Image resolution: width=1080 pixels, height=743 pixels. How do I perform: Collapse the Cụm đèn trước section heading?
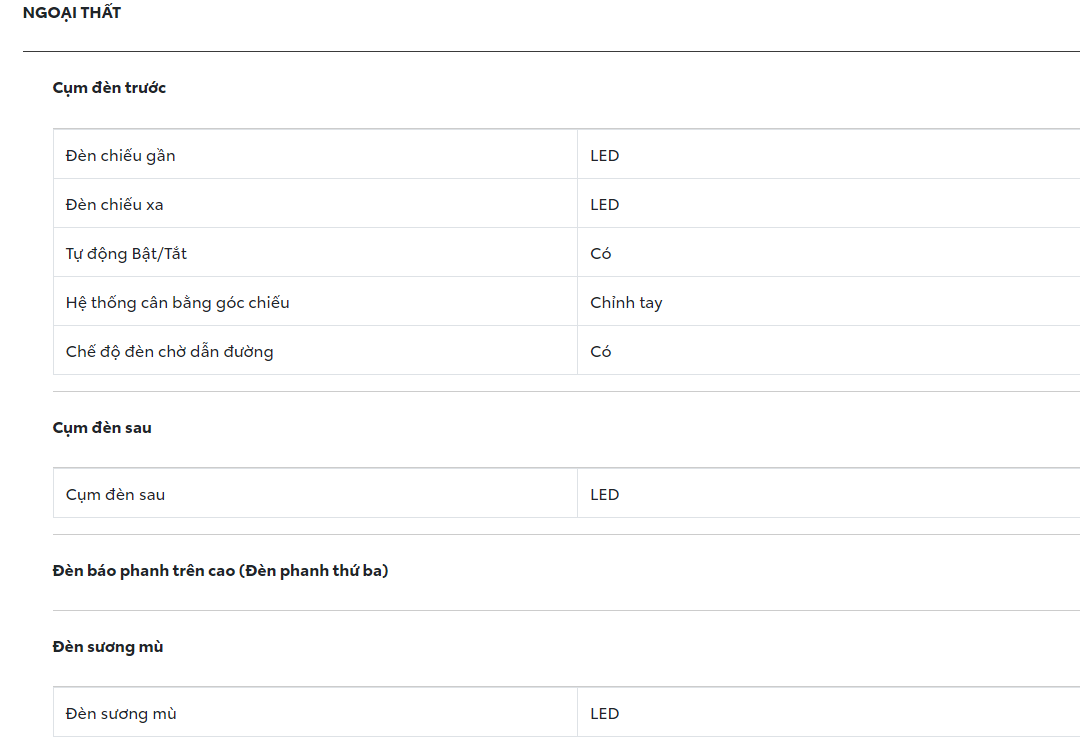(109, 88)
